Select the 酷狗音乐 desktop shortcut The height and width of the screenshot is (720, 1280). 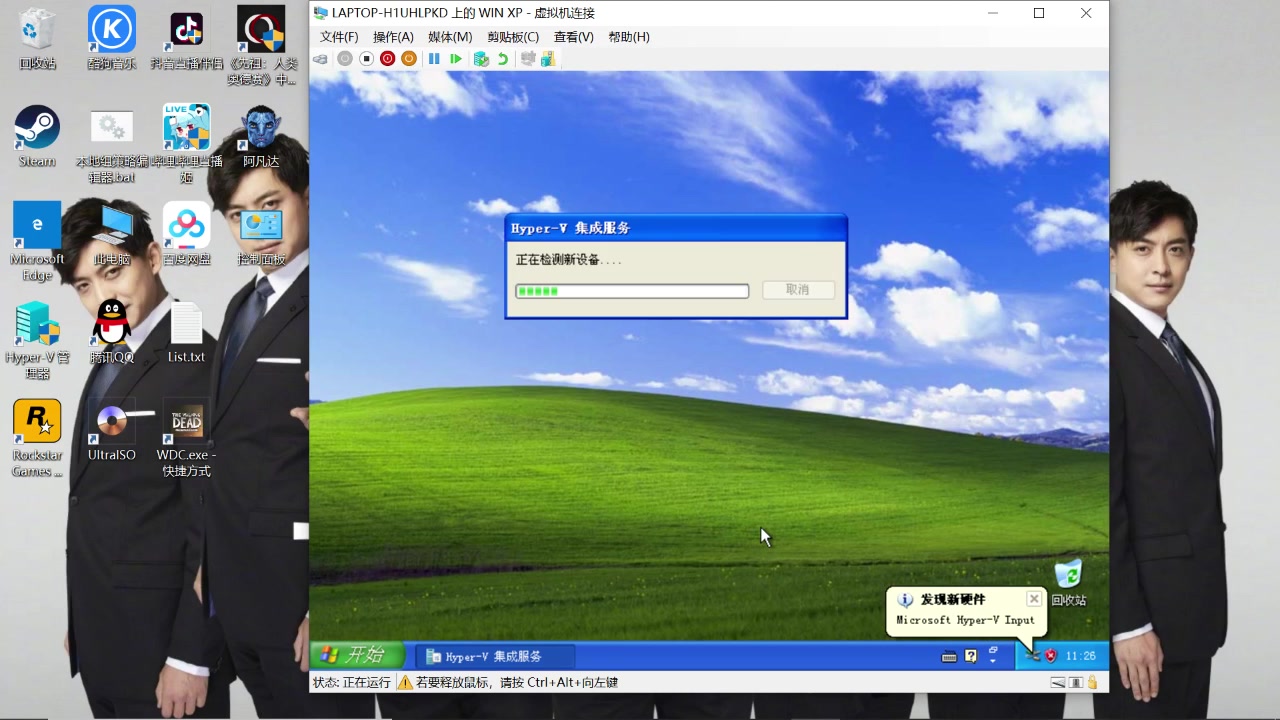[x=112, y=40]
